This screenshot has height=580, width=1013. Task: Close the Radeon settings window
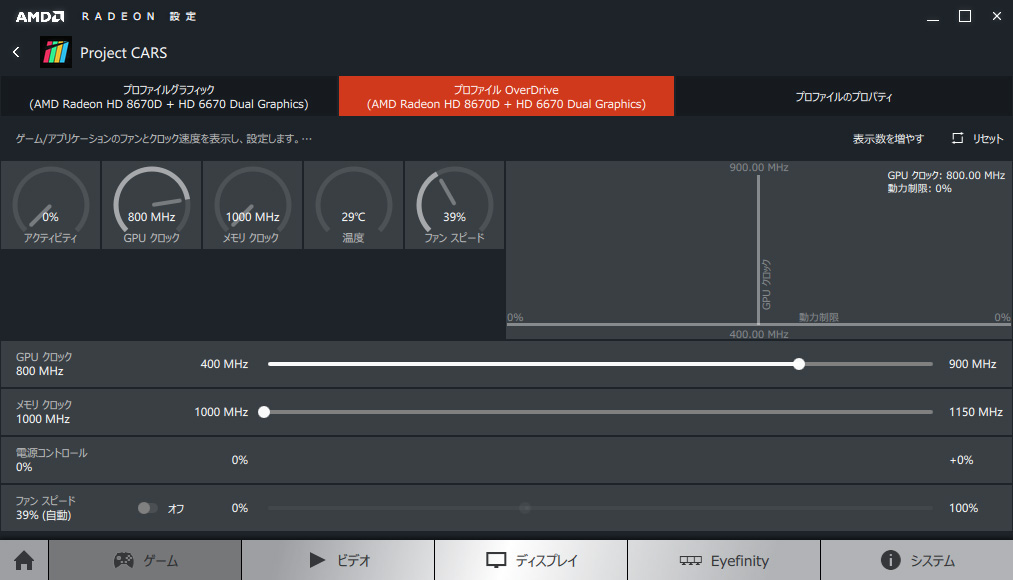(x=997, y=17)
